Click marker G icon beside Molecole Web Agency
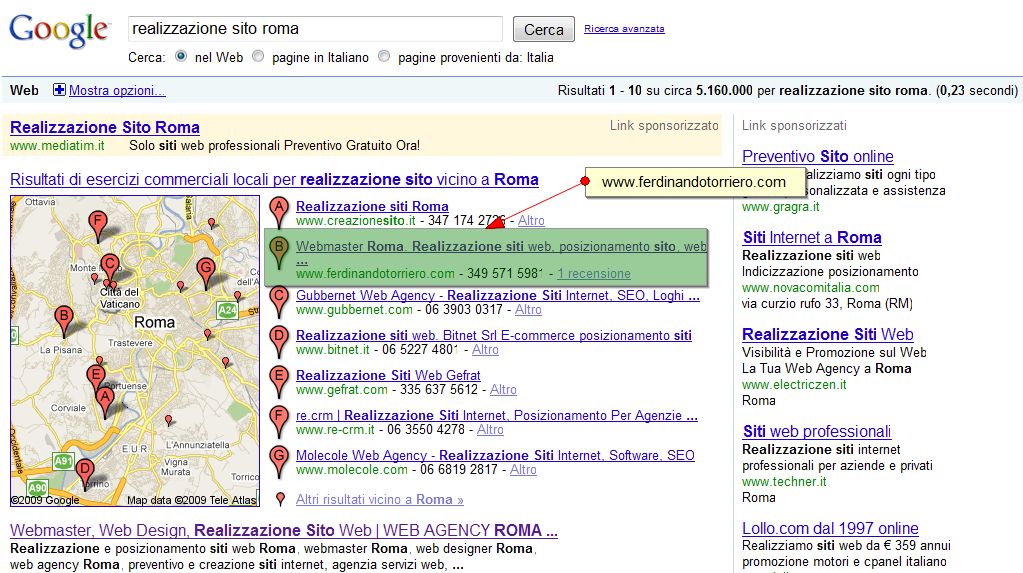The width and height of the screenshot is (1023, 573). point(279,462)
